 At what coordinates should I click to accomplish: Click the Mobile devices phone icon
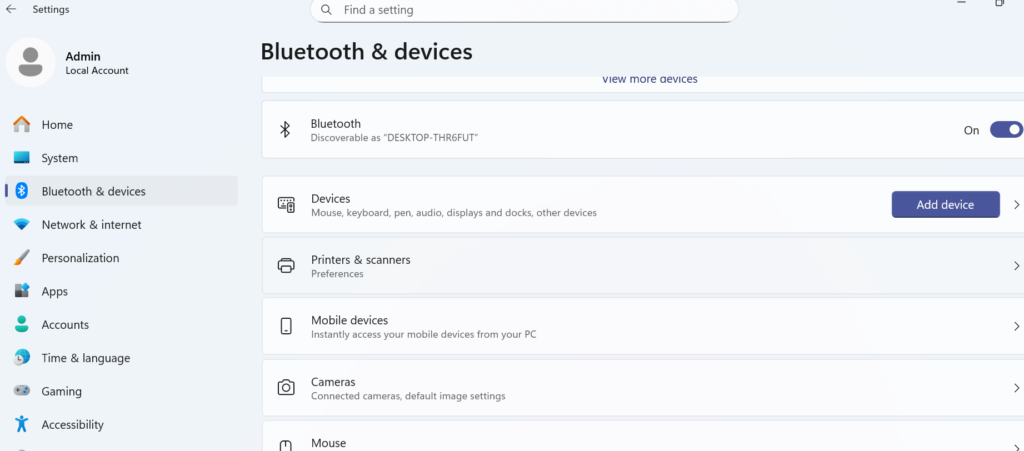pos(286,326)
